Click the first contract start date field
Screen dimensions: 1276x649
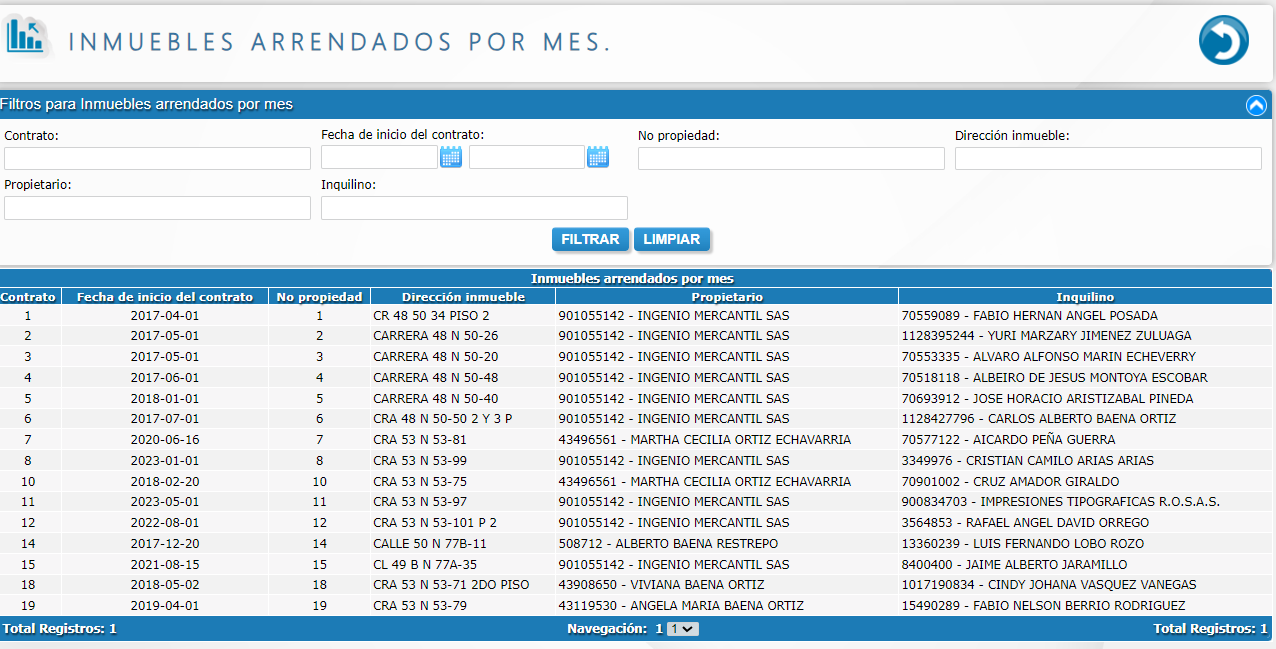point(379,157)
